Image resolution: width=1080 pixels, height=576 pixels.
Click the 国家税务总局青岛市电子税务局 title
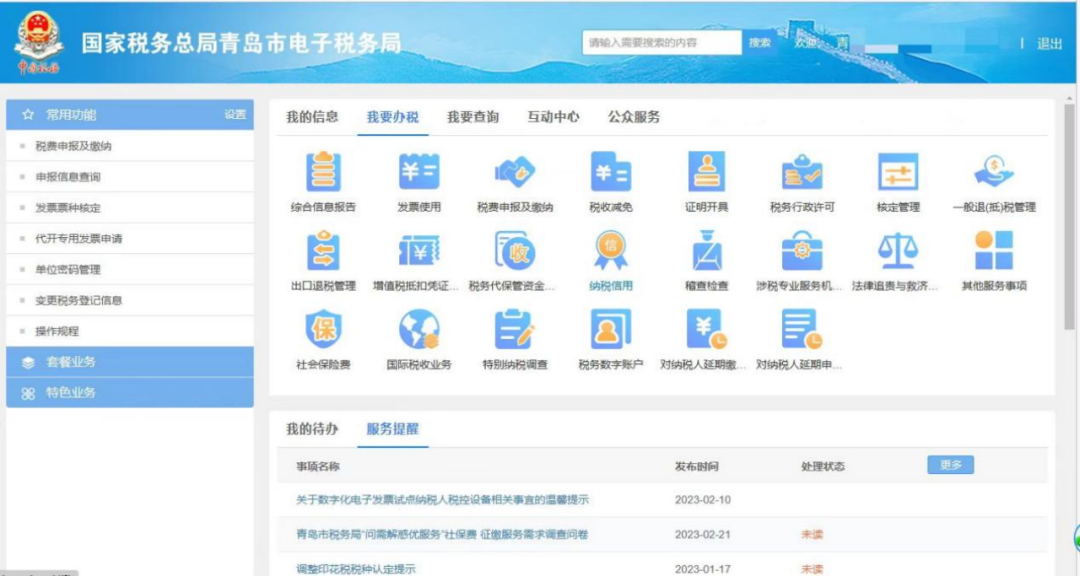241,43
